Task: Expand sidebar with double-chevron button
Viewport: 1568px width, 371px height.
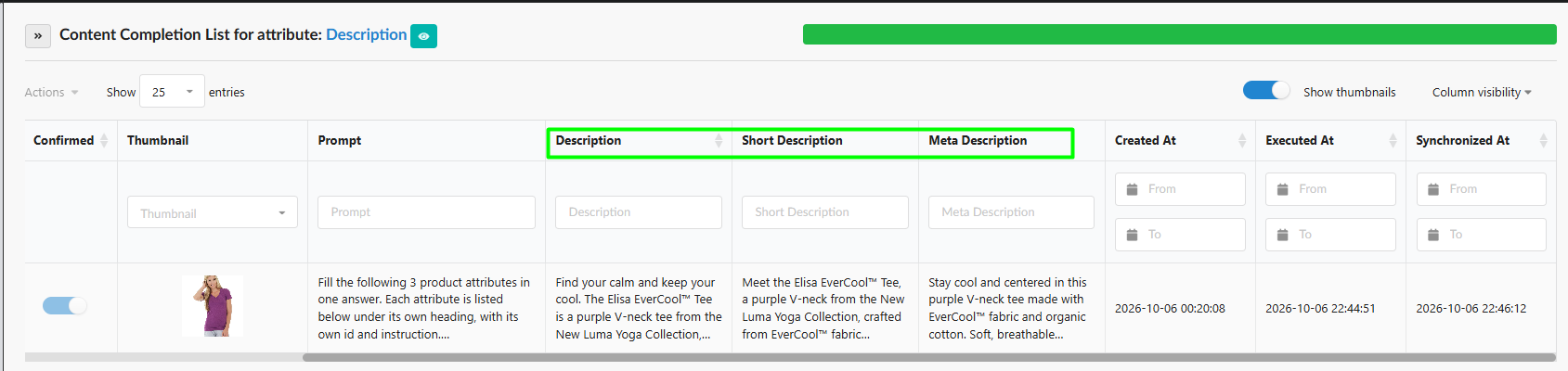Action: (37, 36)
